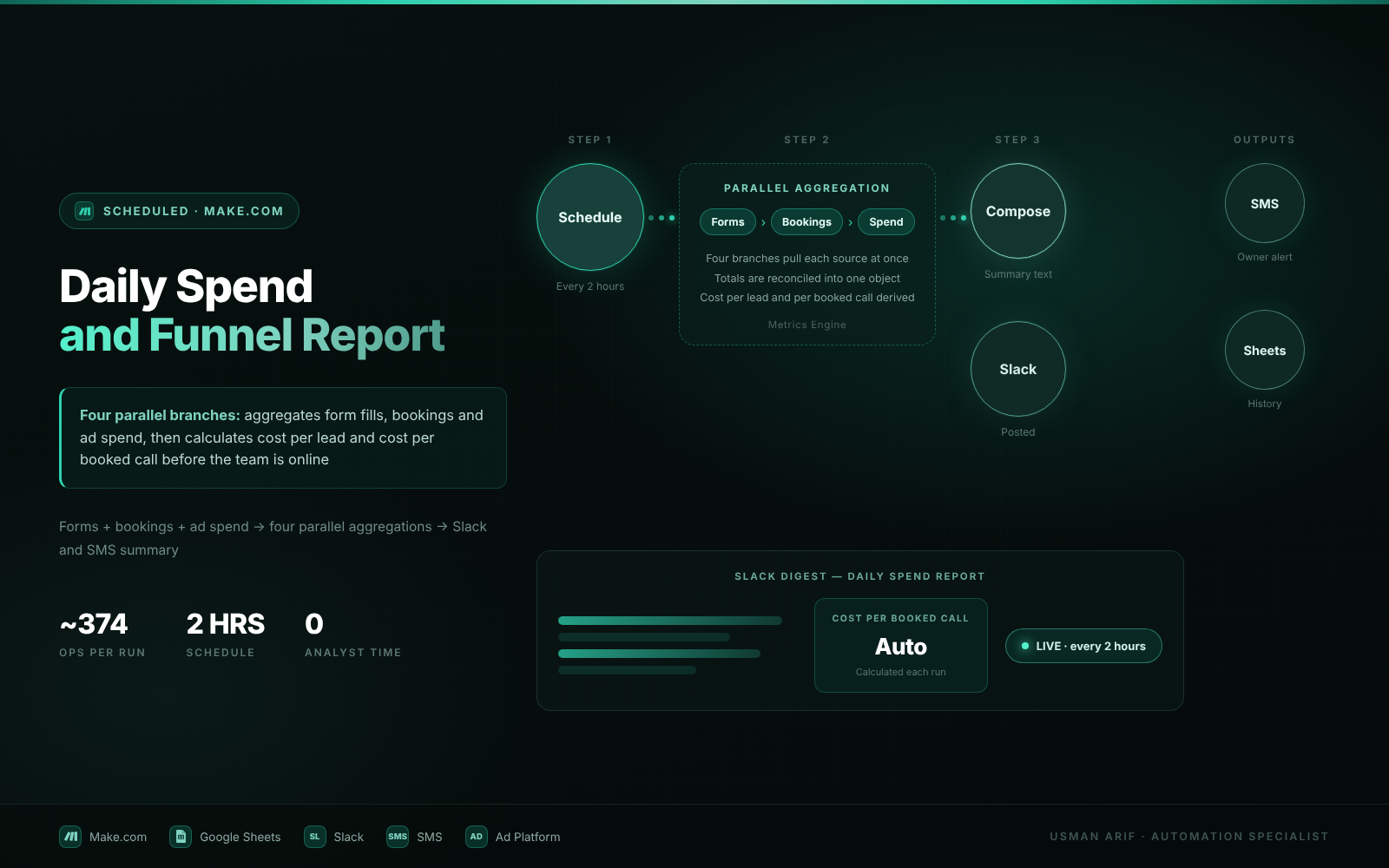The height and width of the screenshot is (868, 1389).
Task: Click the Spend pill
Action: [x=886, y=222]
